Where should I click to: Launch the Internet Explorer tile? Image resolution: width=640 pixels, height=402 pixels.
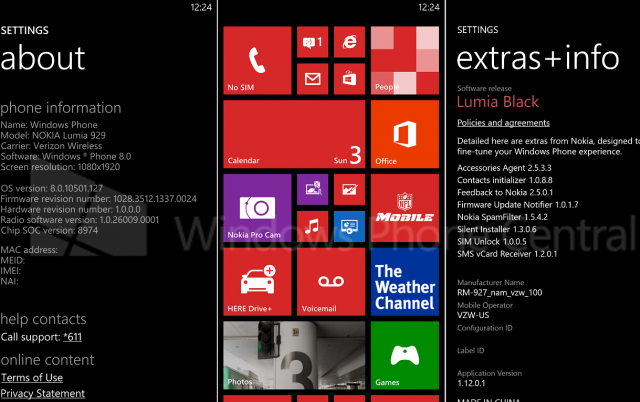(349, 42)
